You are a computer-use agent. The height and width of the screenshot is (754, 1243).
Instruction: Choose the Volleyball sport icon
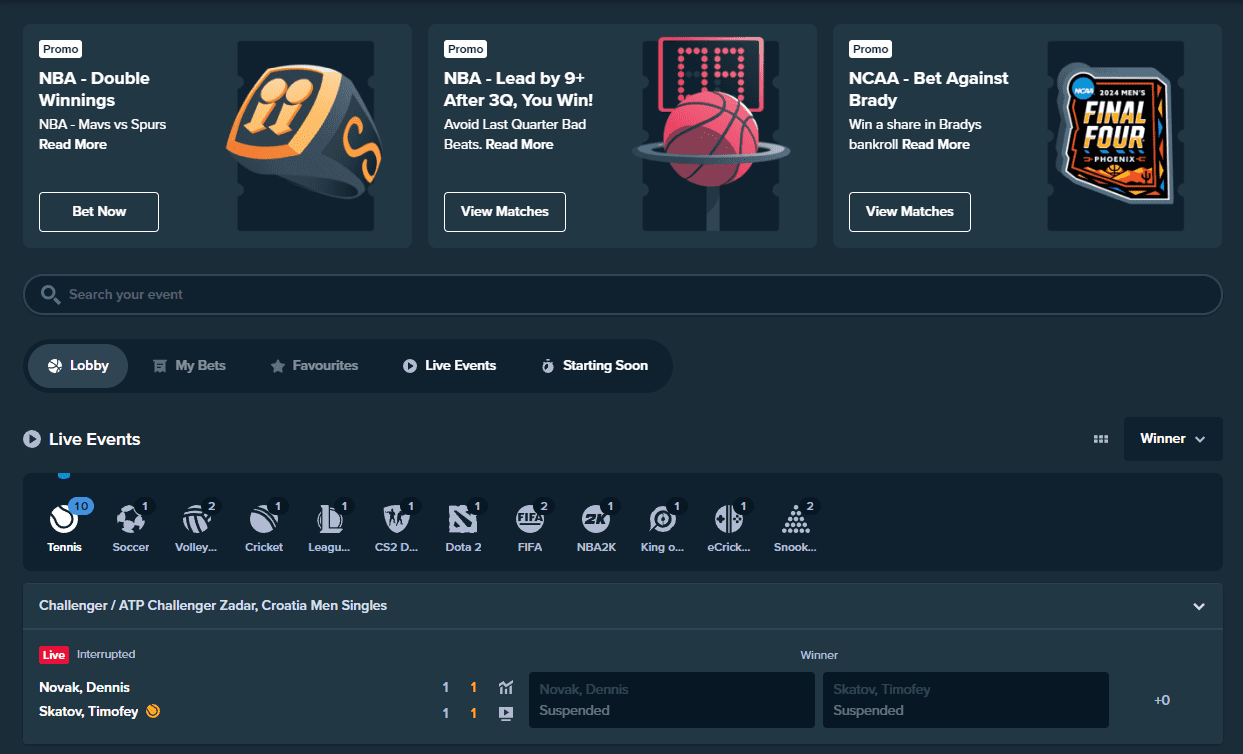[x=197, y=519]
